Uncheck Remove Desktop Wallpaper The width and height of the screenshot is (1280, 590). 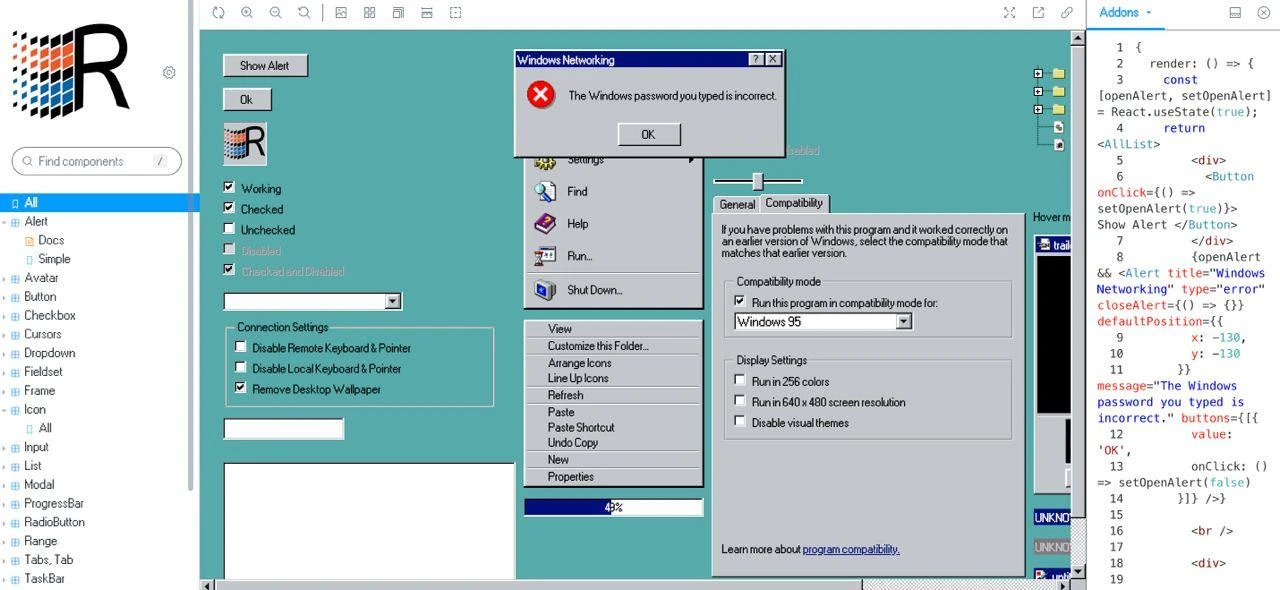pyautogui.click(x=240, y=388)
